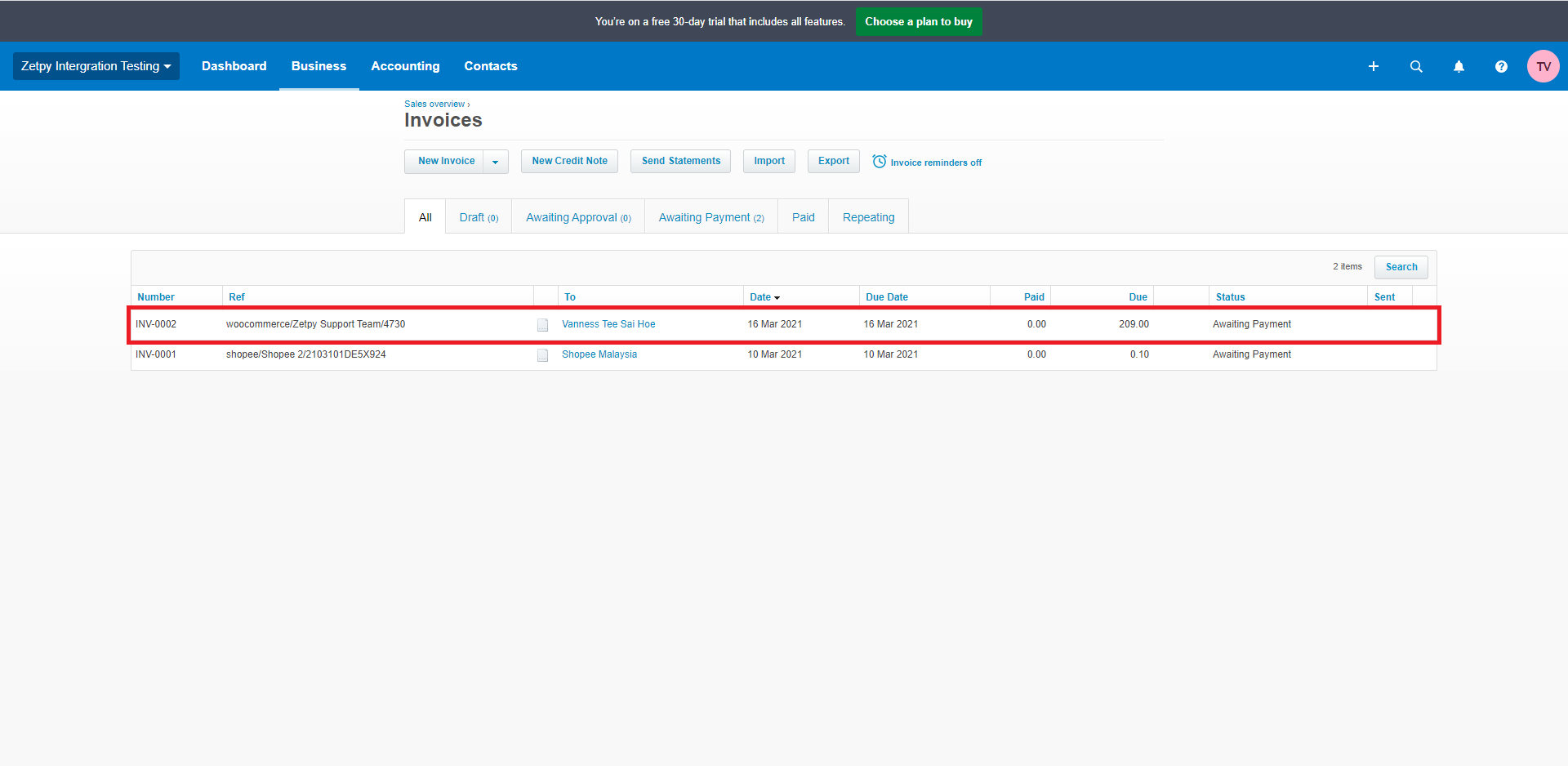Click the Export button
1568x766 pixels.
click(833, 161)
